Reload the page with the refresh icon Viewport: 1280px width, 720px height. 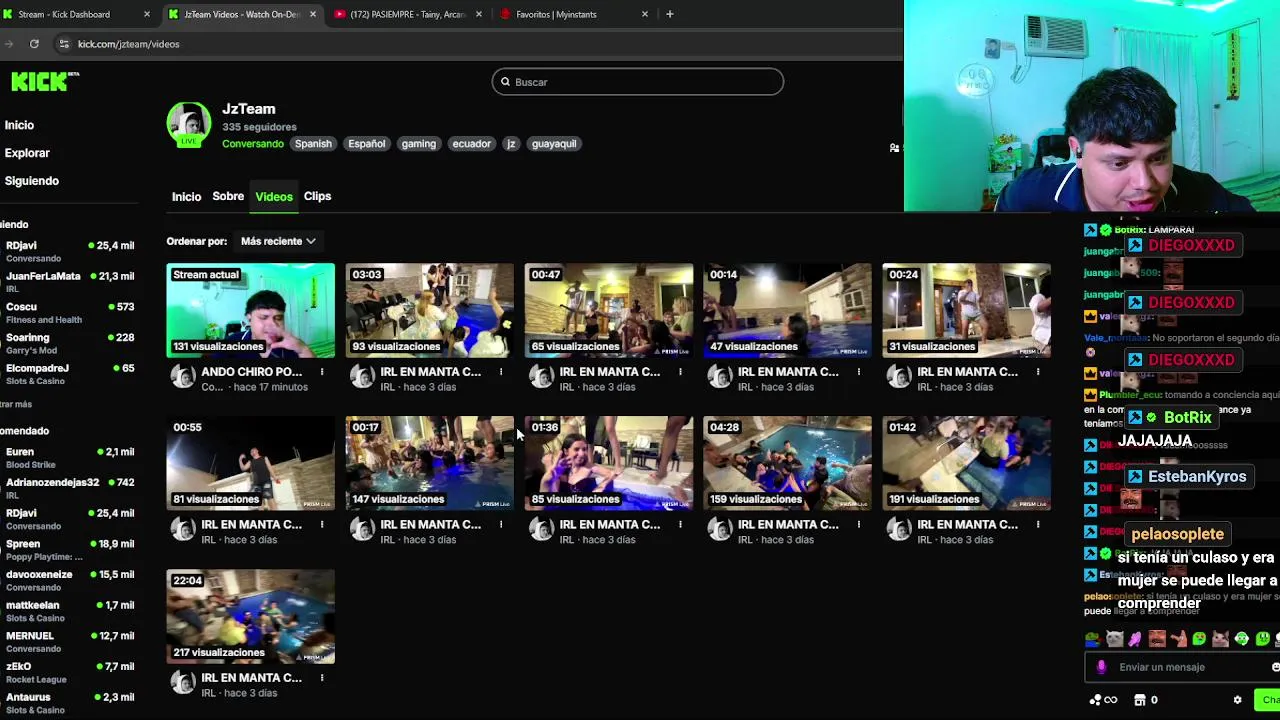34,44
